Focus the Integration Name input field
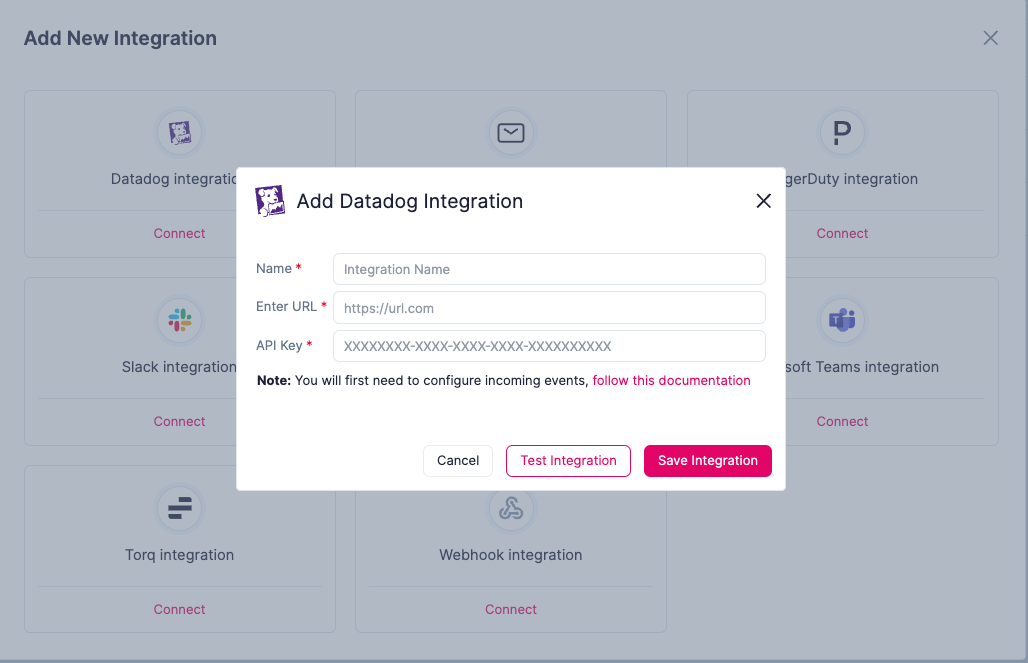This screenshot has height=663, width=1028. (x=549, y=269)
